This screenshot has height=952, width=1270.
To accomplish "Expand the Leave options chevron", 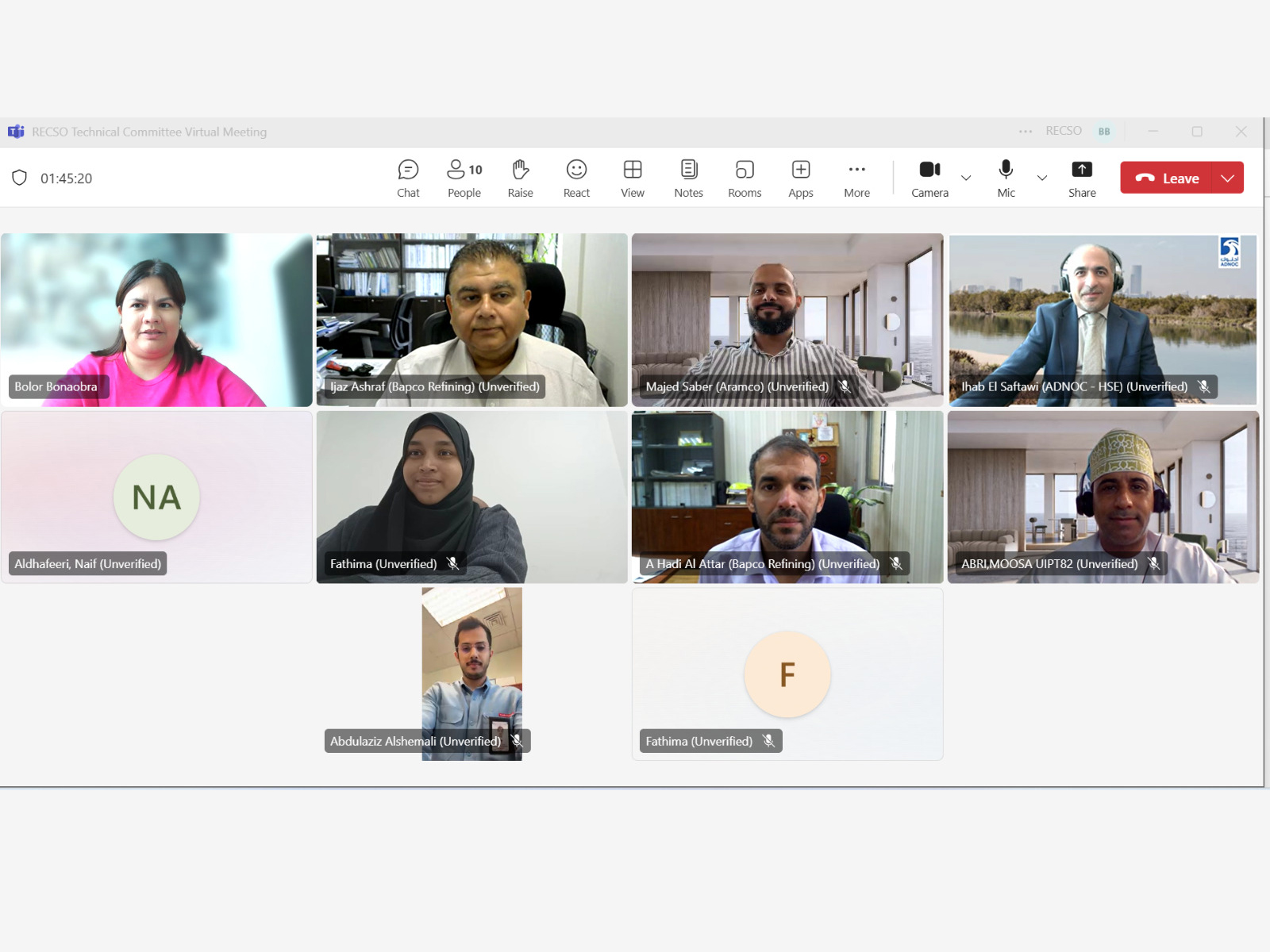I will pyautogui.click(x=1228, y=178).
